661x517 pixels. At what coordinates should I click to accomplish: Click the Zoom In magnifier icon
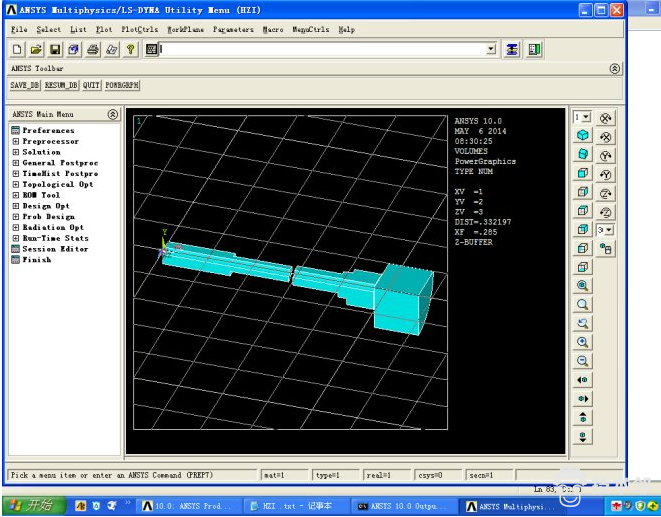pyautogui.click(x=583, y=342)
